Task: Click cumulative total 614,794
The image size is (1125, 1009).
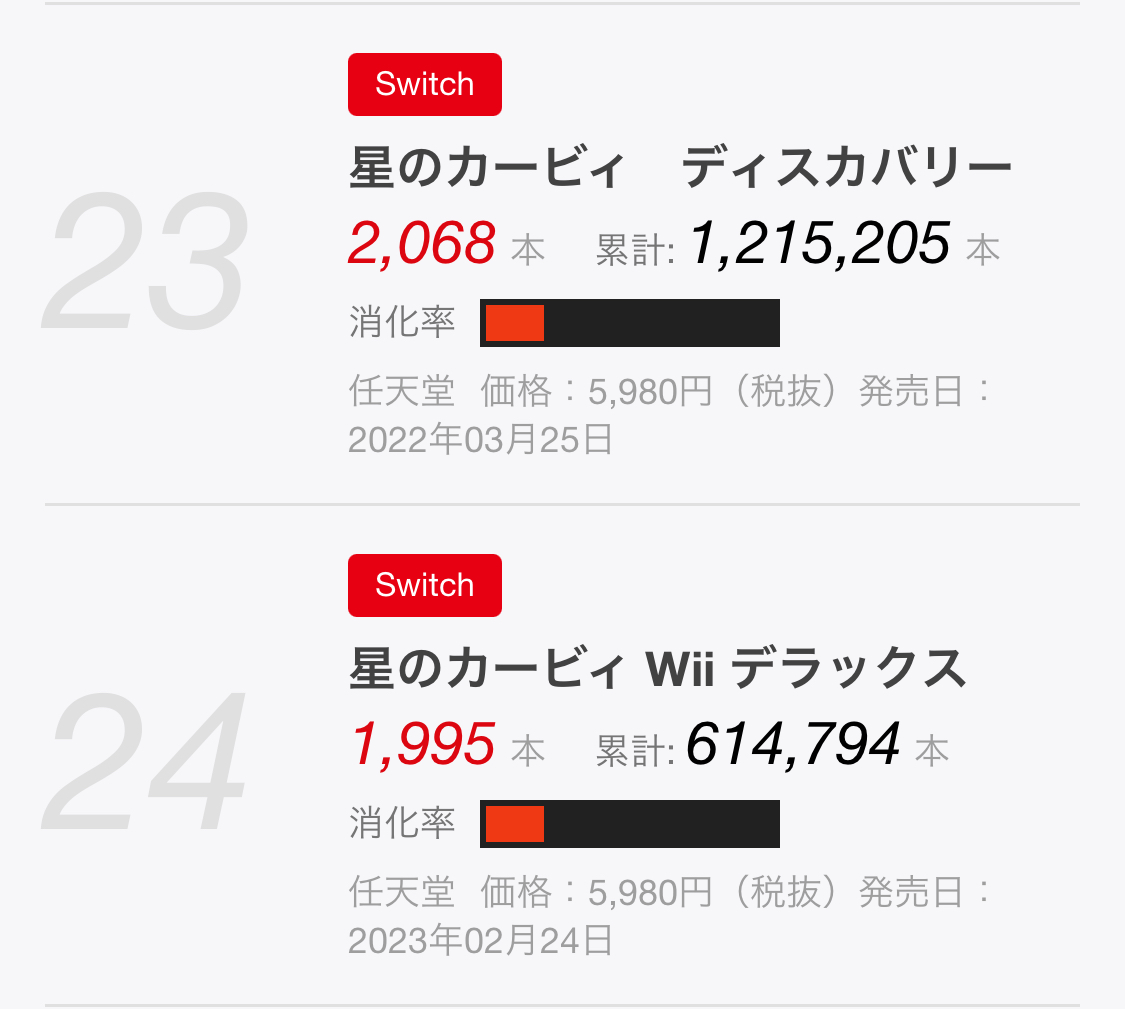Action: coord(794,744)
